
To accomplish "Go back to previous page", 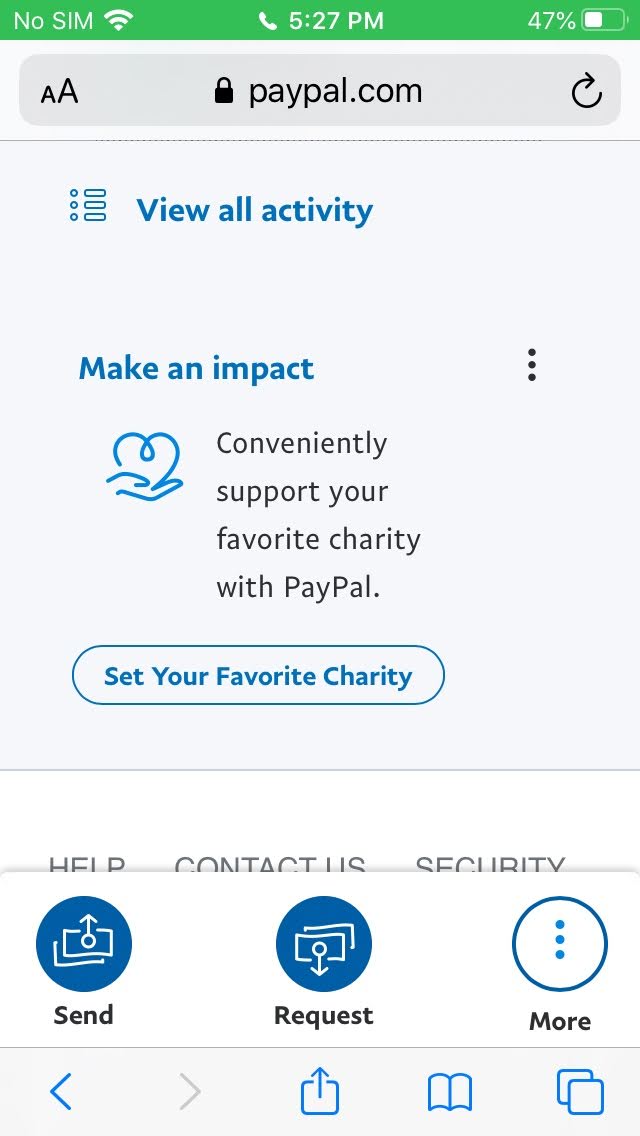I will (x=61, y=1091).
